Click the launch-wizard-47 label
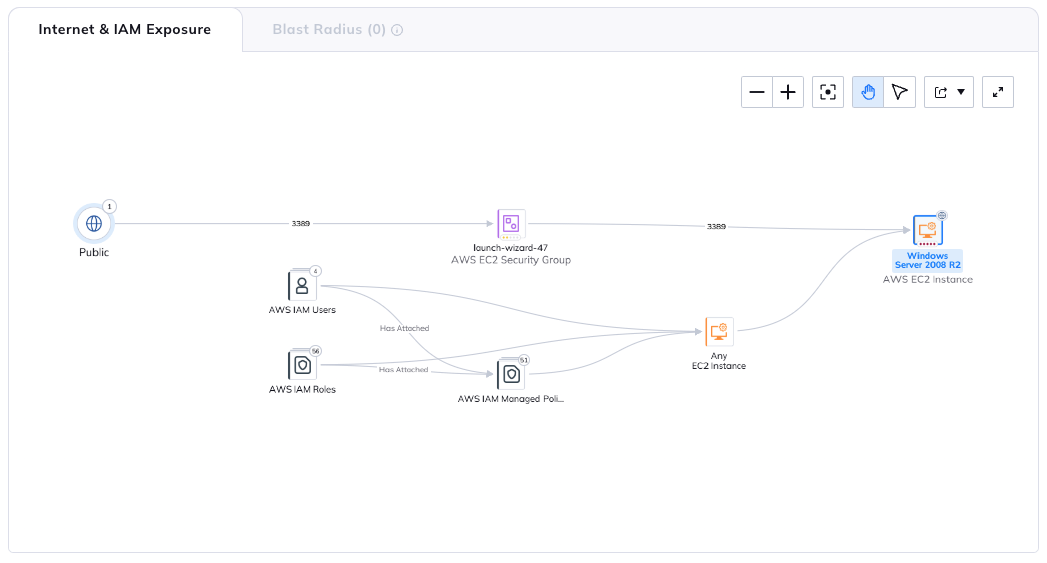 click(x=511, y=248)
